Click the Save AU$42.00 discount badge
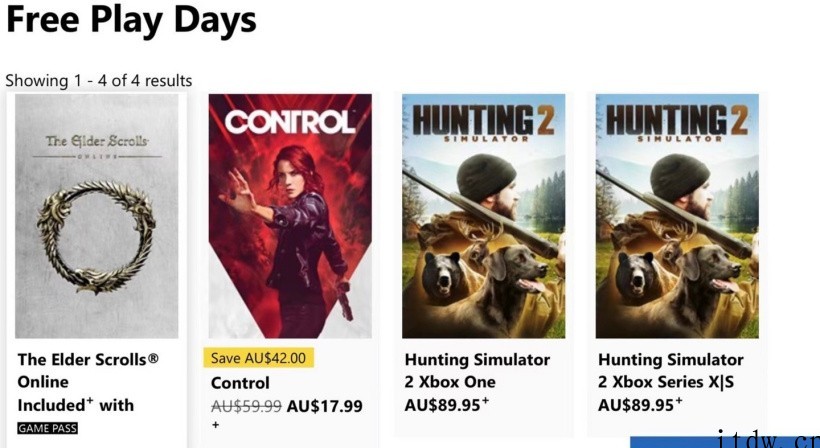 pos(258,358)
